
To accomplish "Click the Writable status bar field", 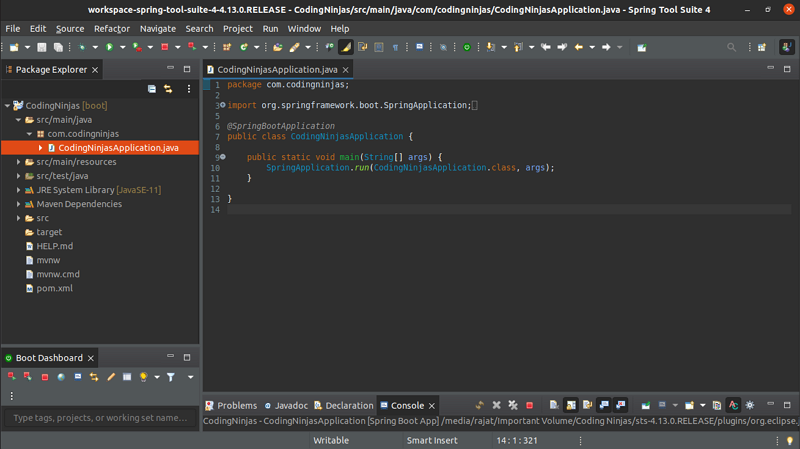I will tap(331, 440).
